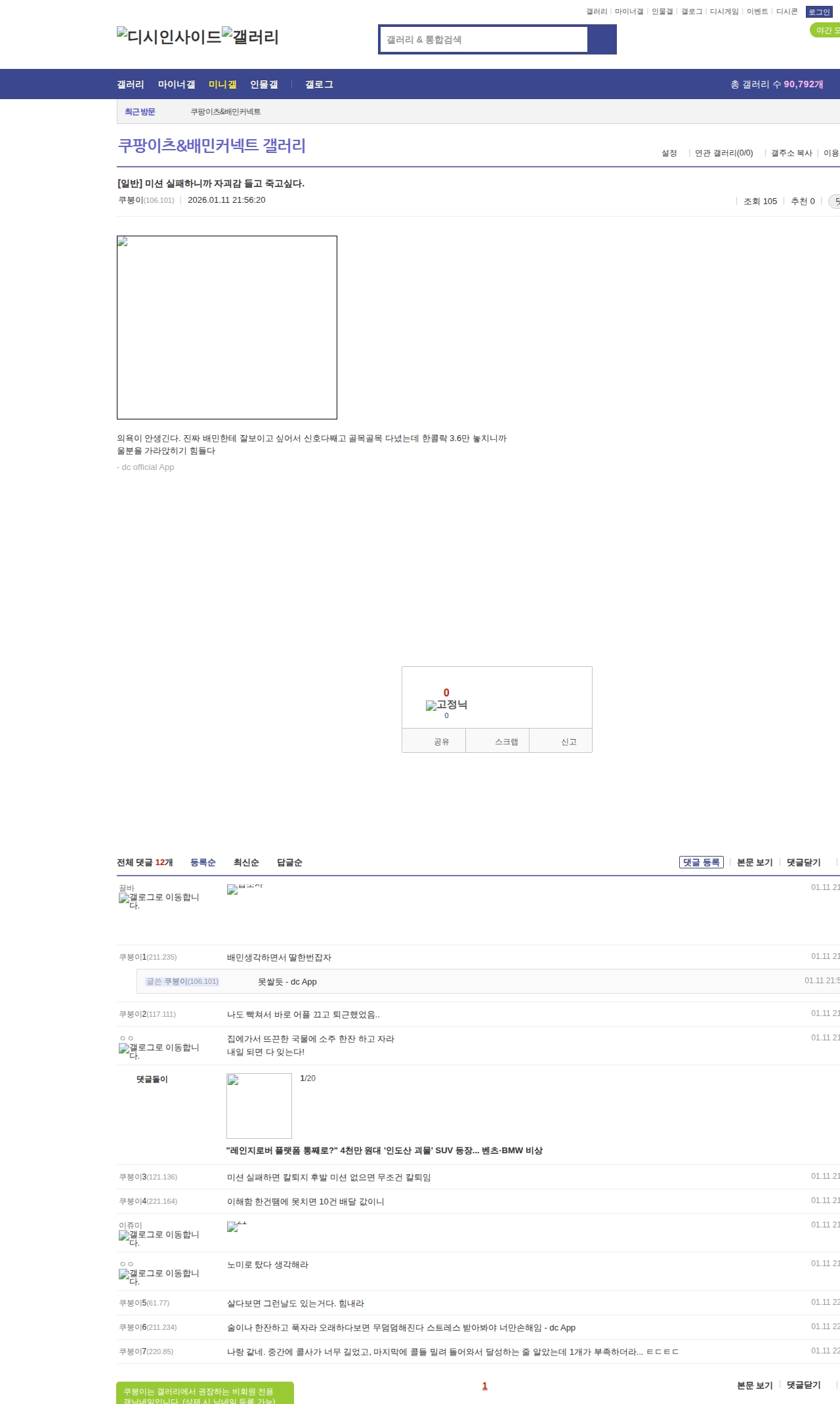Click the 댓글 등록 button
Screen dimensions: 840x1404
coord(702,862)
